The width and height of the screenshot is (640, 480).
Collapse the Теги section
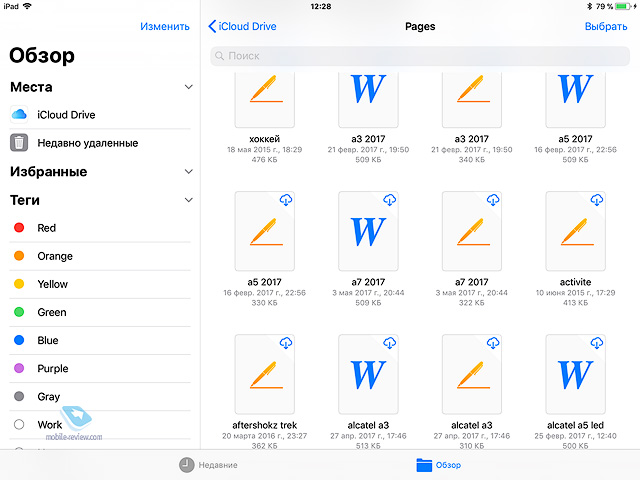[x=189, y=200]
